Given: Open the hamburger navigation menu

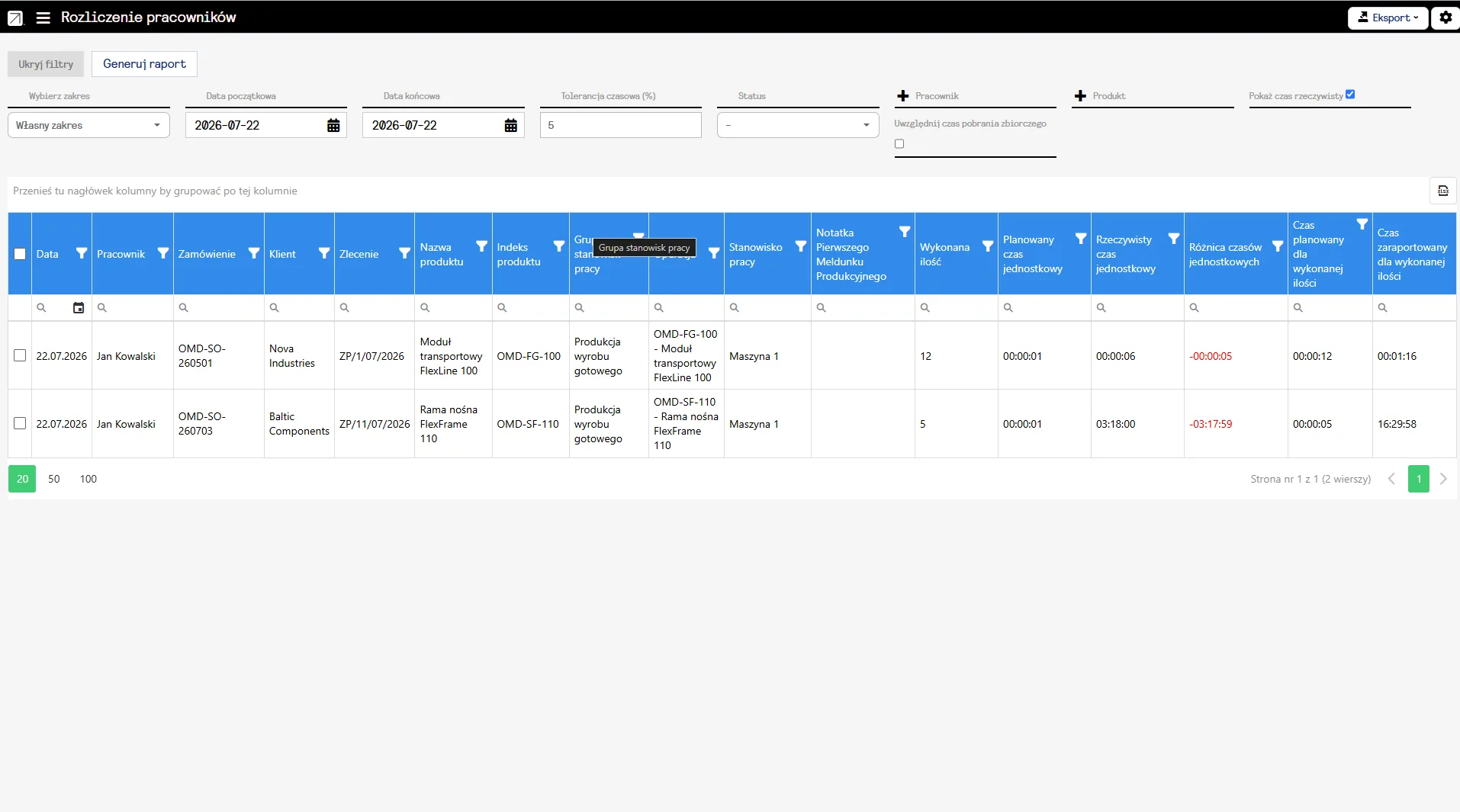Looking at the screenshot, I should point(43,18).
